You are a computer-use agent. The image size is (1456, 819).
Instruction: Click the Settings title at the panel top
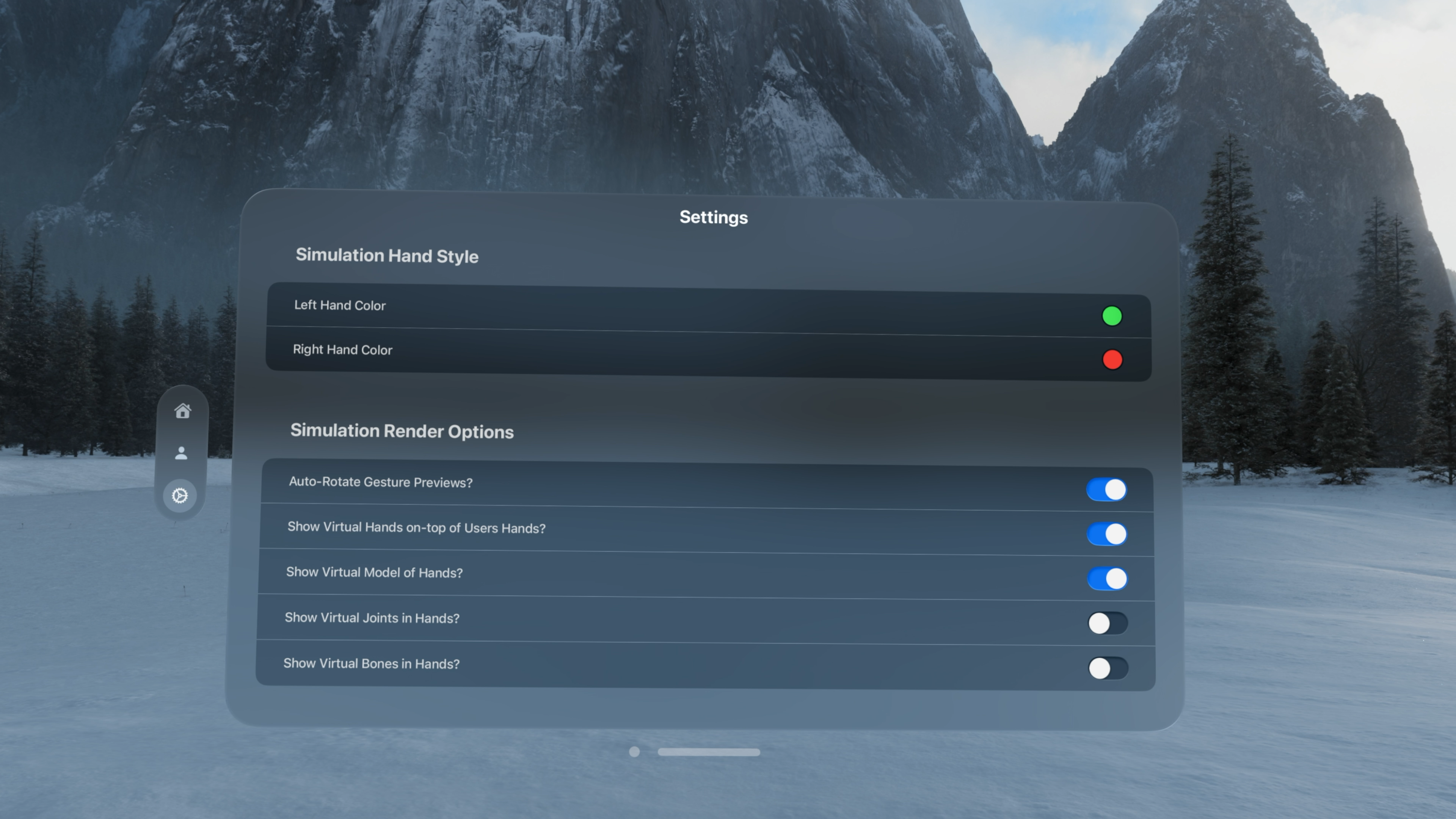coord(713,217)
